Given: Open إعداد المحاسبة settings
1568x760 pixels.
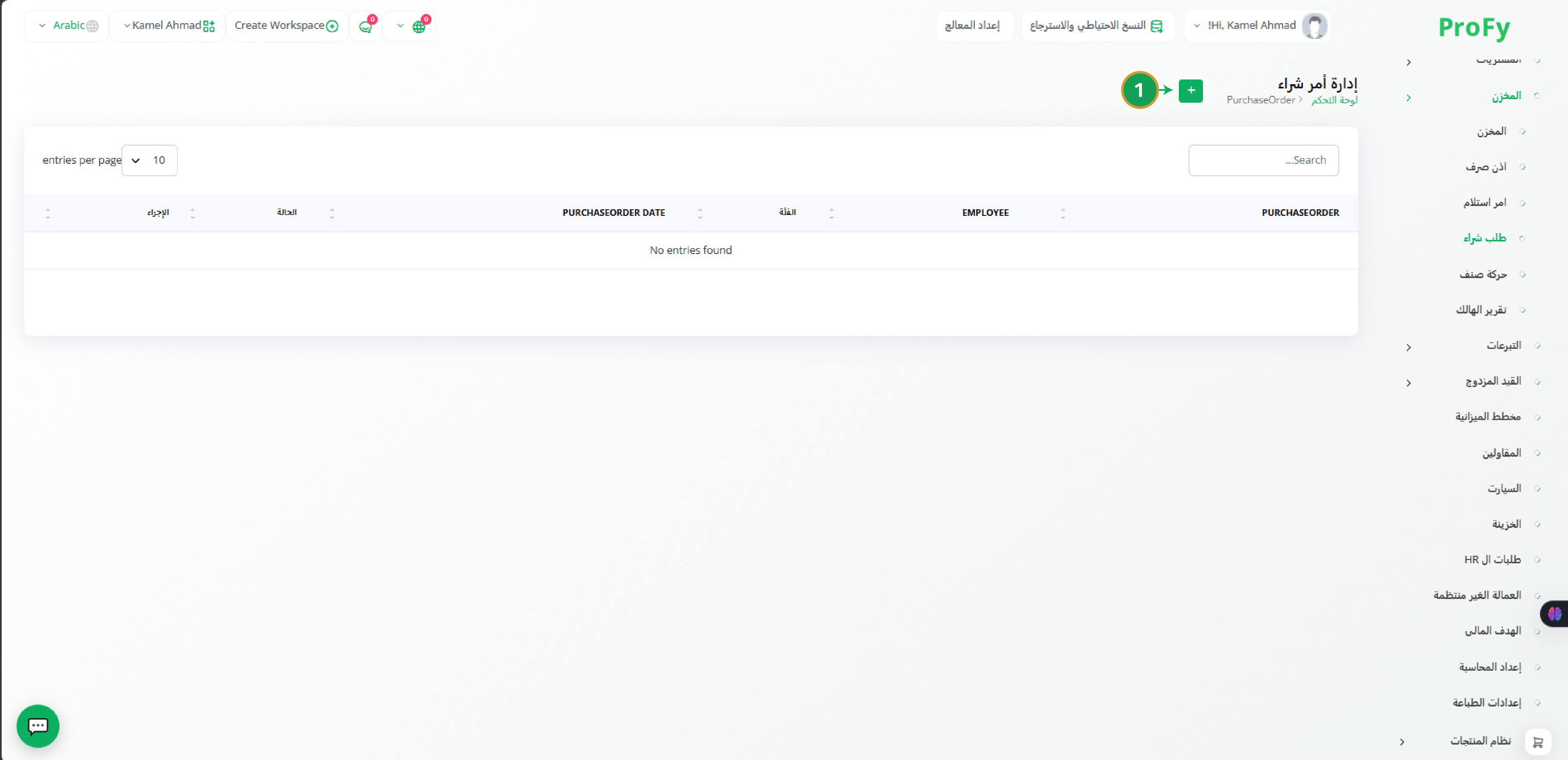Looking at the screenshot, I should tap(1489, 667).
